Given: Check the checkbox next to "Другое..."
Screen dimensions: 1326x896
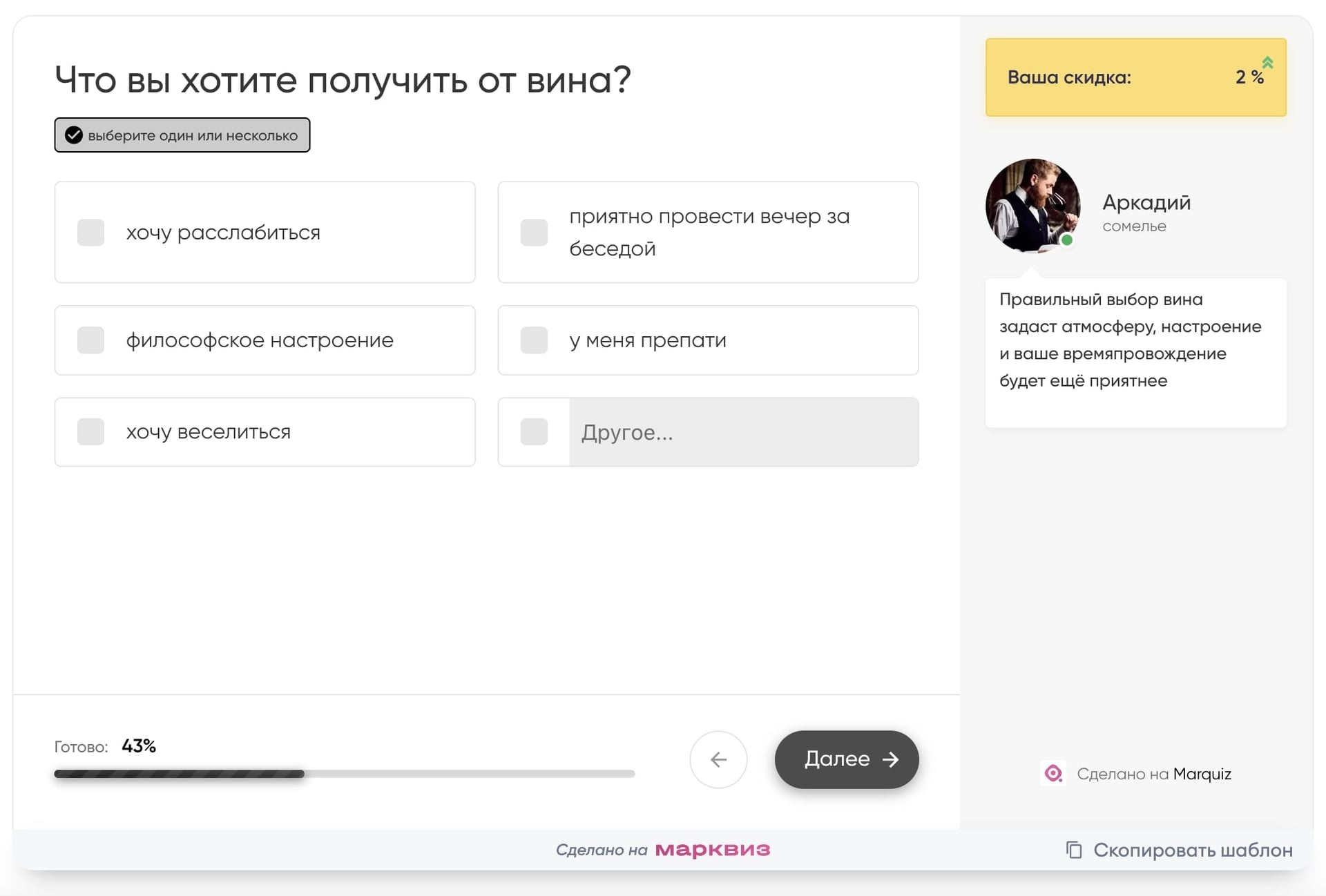Looking at the screenshot, I should click(x=533, y=432).
